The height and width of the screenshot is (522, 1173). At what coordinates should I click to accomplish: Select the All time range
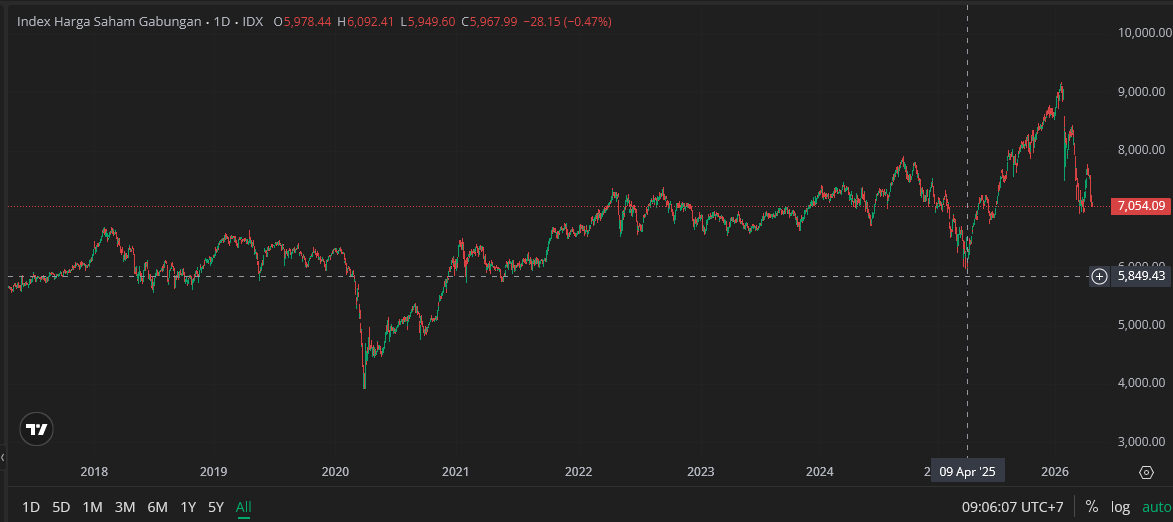243,507
